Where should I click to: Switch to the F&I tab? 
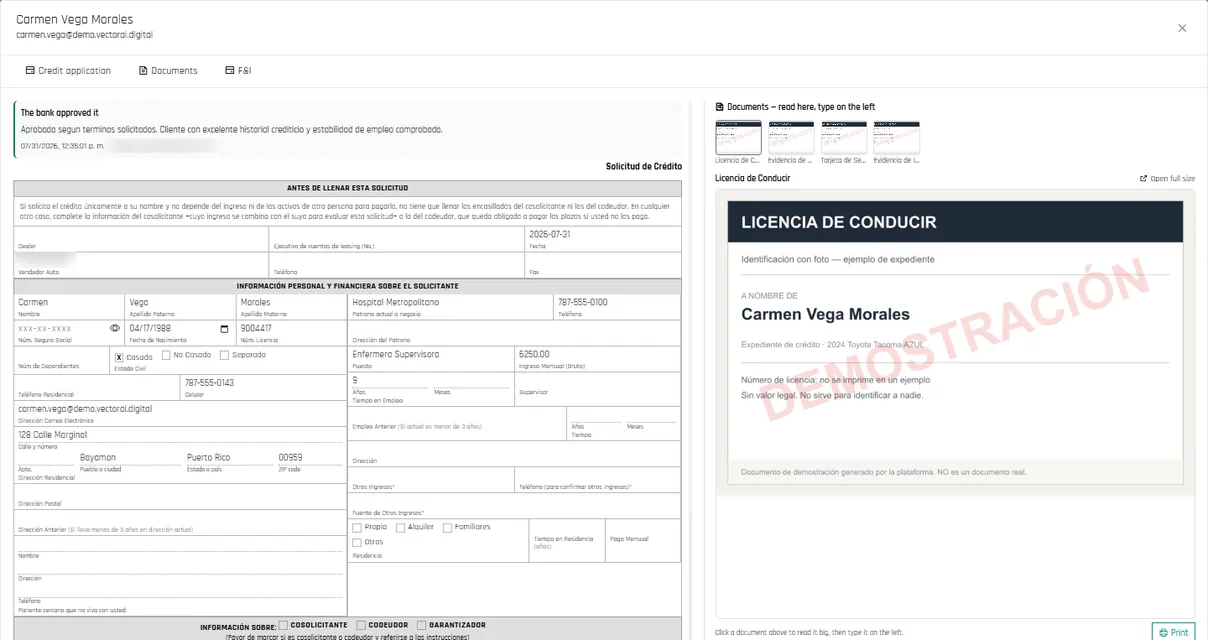click(238, 71)
